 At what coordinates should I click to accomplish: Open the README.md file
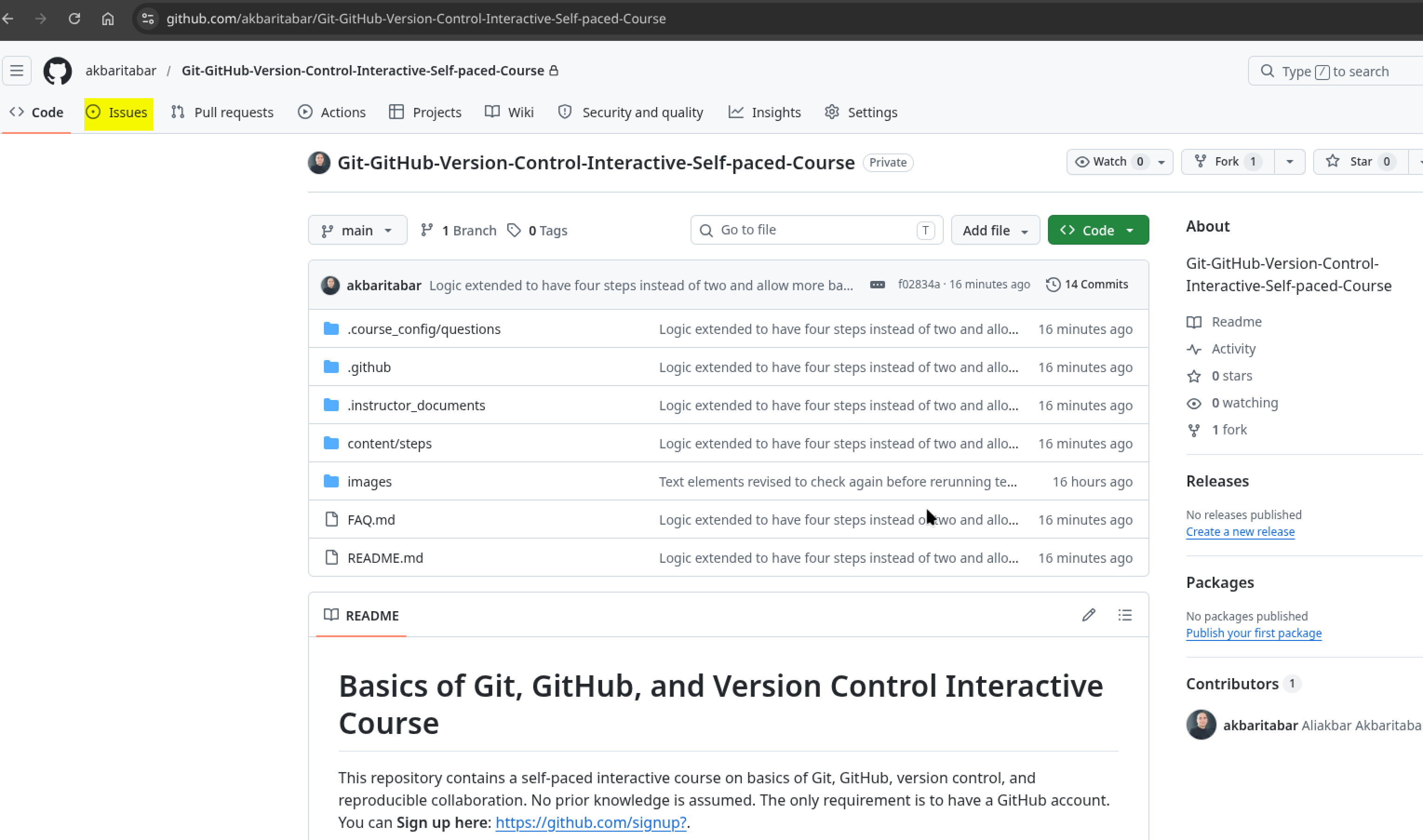click(385, 558)
